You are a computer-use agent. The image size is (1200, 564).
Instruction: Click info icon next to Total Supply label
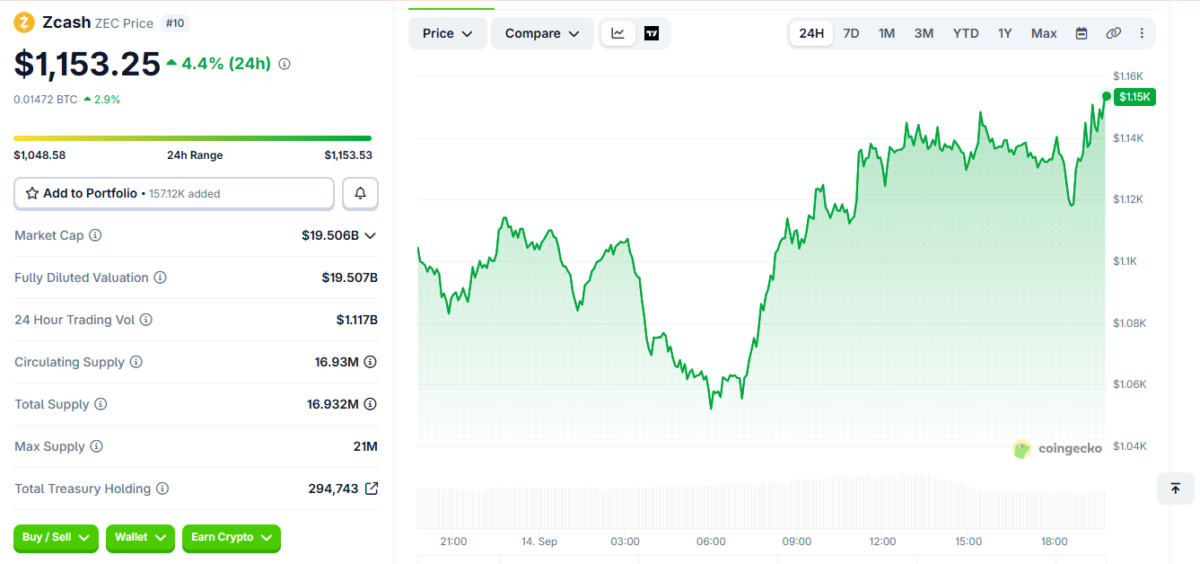(x=100, y=405)
